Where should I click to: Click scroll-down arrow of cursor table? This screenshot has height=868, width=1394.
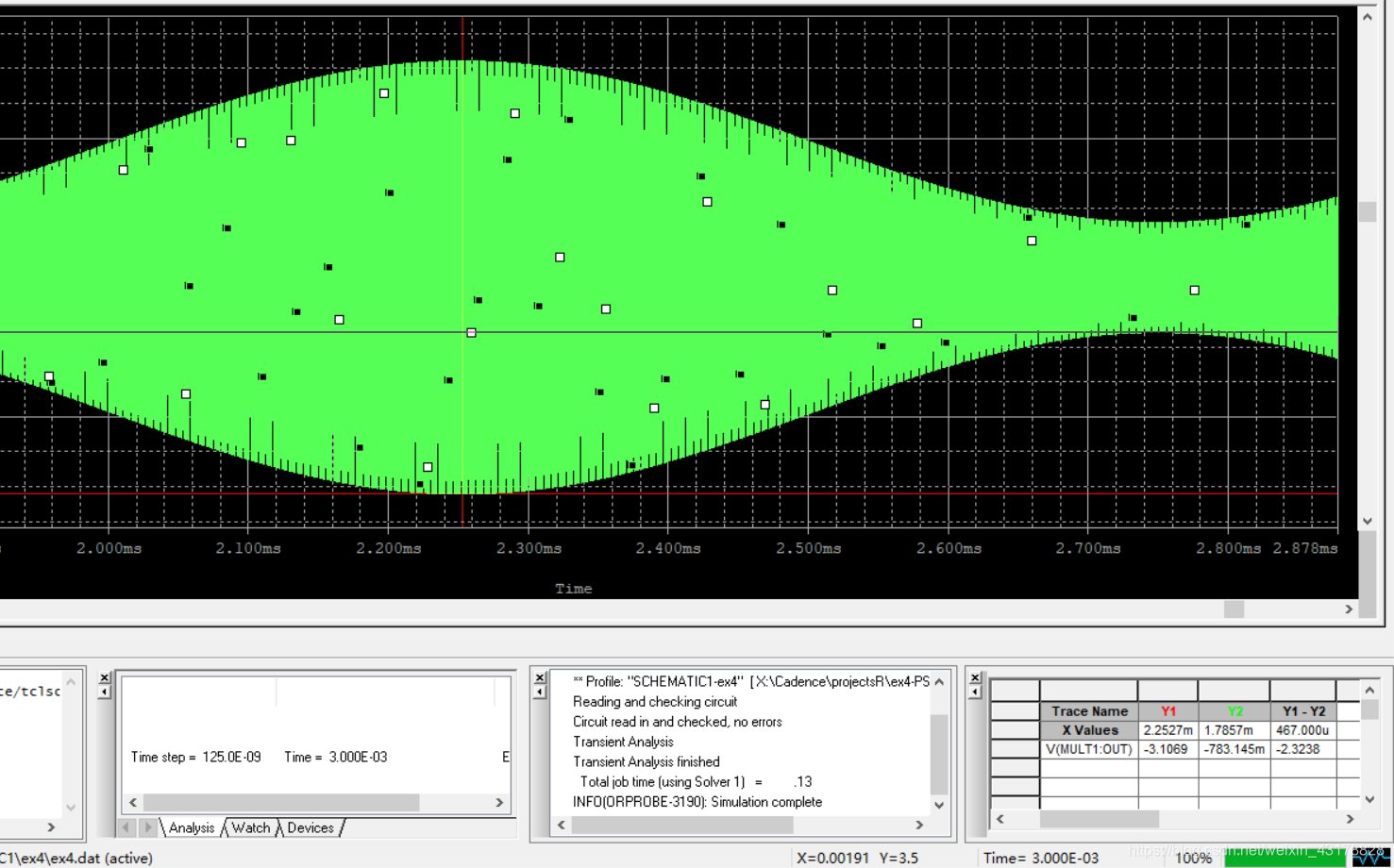[x=1369, y=799]
